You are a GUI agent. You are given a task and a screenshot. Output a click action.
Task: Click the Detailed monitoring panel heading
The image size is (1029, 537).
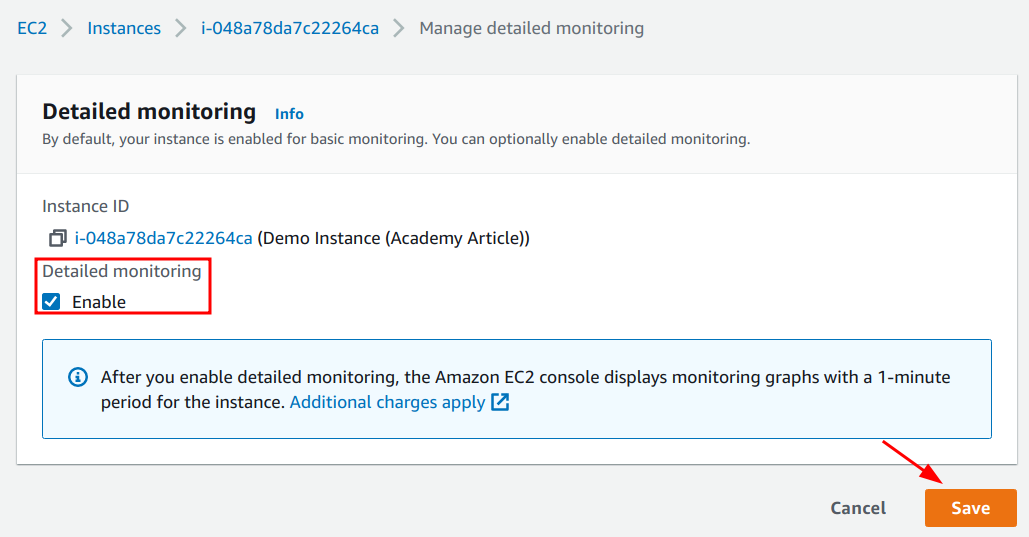[x=149, y=112]
